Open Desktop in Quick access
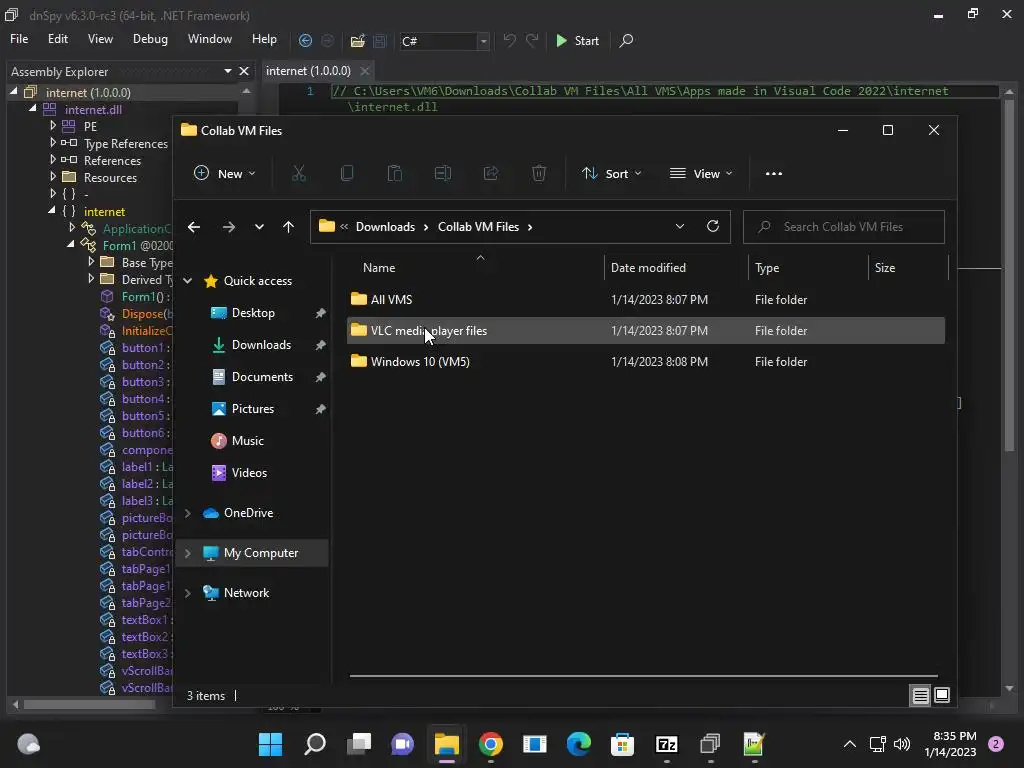 (x=253, y=313)
